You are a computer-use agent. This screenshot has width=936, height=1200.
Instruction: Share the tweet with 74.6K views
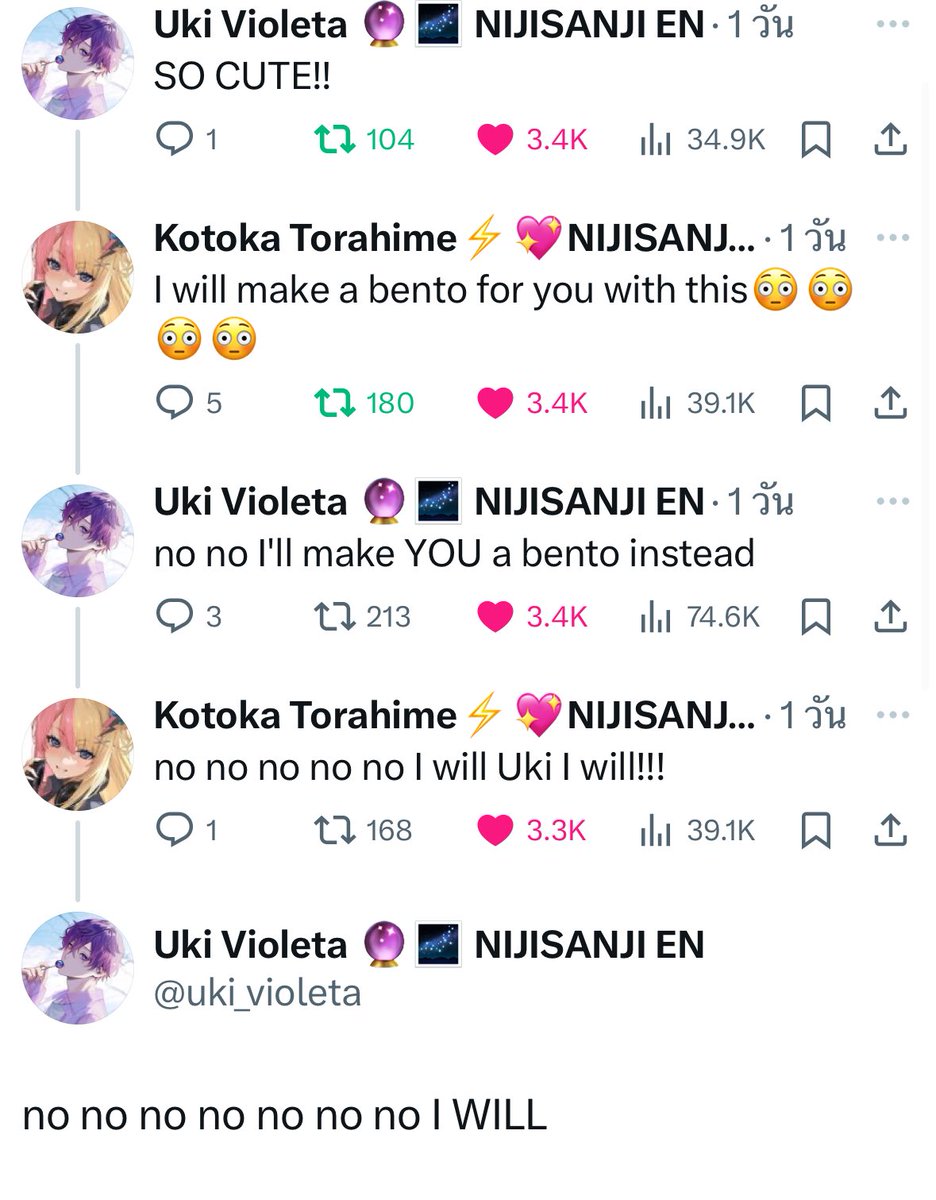(x=889, y=617)
